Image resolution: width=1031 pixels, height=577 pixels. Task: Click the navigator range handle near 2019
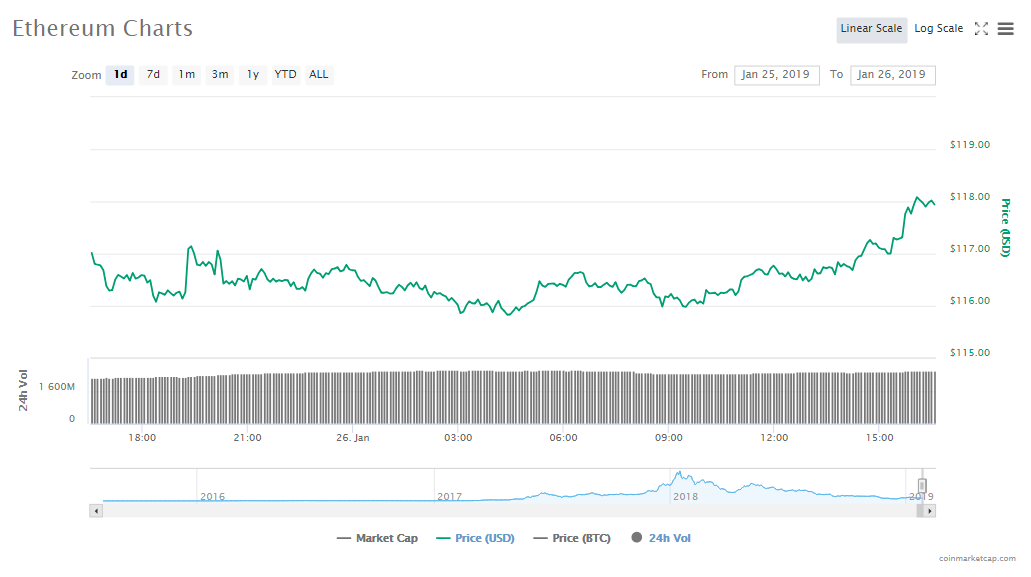922,485
